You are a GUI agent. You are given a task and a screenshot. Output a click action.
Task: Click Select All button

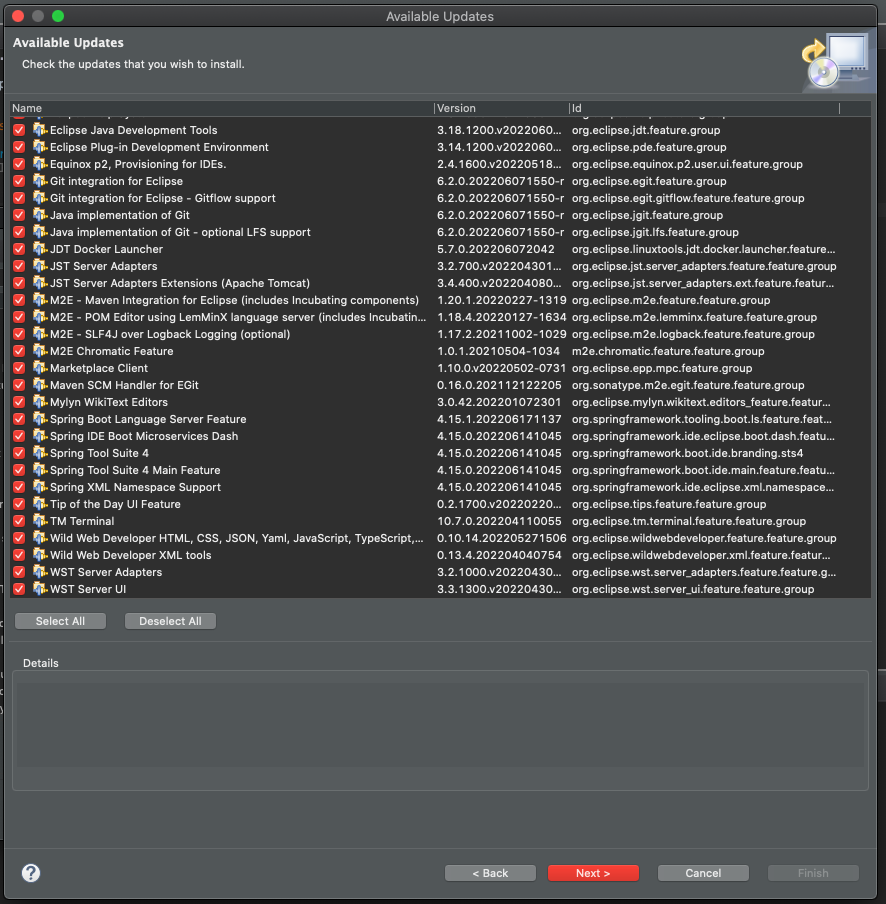[61, 621]
